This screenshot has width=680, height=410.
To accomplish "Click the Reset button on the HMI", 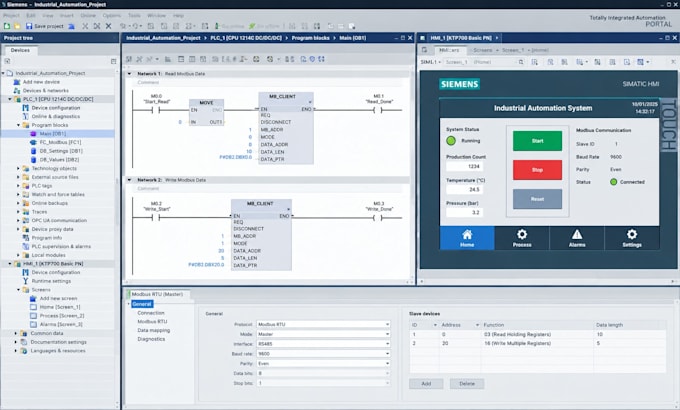I will [537, 199].
